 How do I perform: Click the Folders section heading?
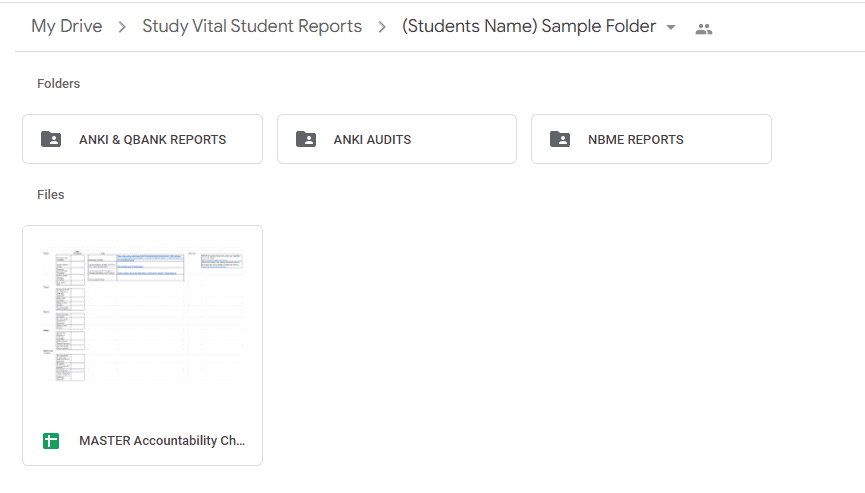coord(58,83)
